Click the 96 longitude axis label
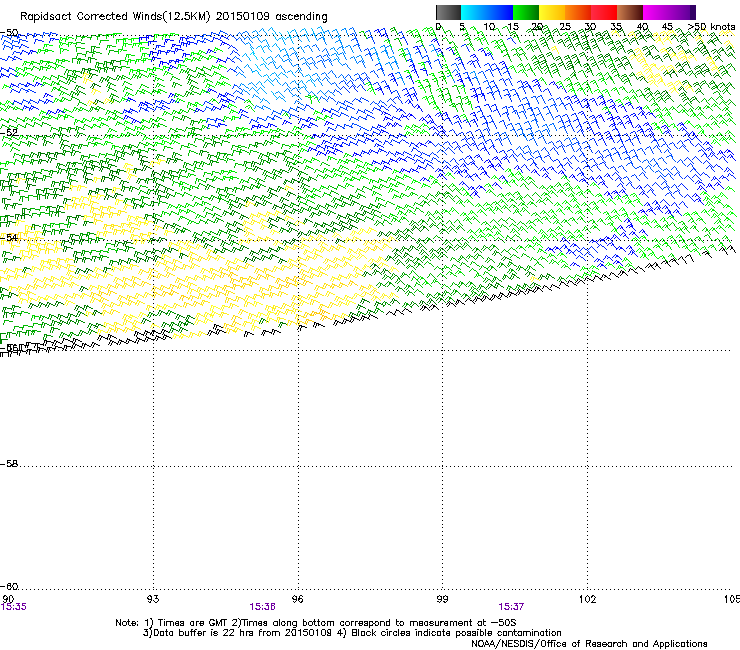 point(297,599)
